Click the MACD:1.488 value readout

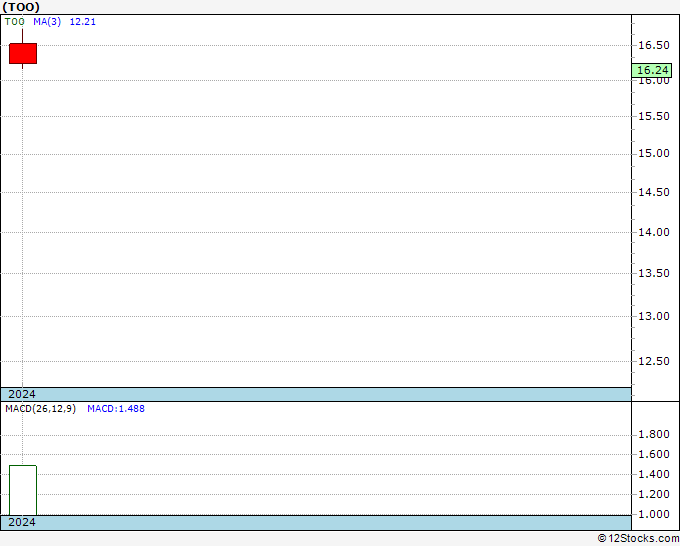pyautogui.click(x=116, y=409)
